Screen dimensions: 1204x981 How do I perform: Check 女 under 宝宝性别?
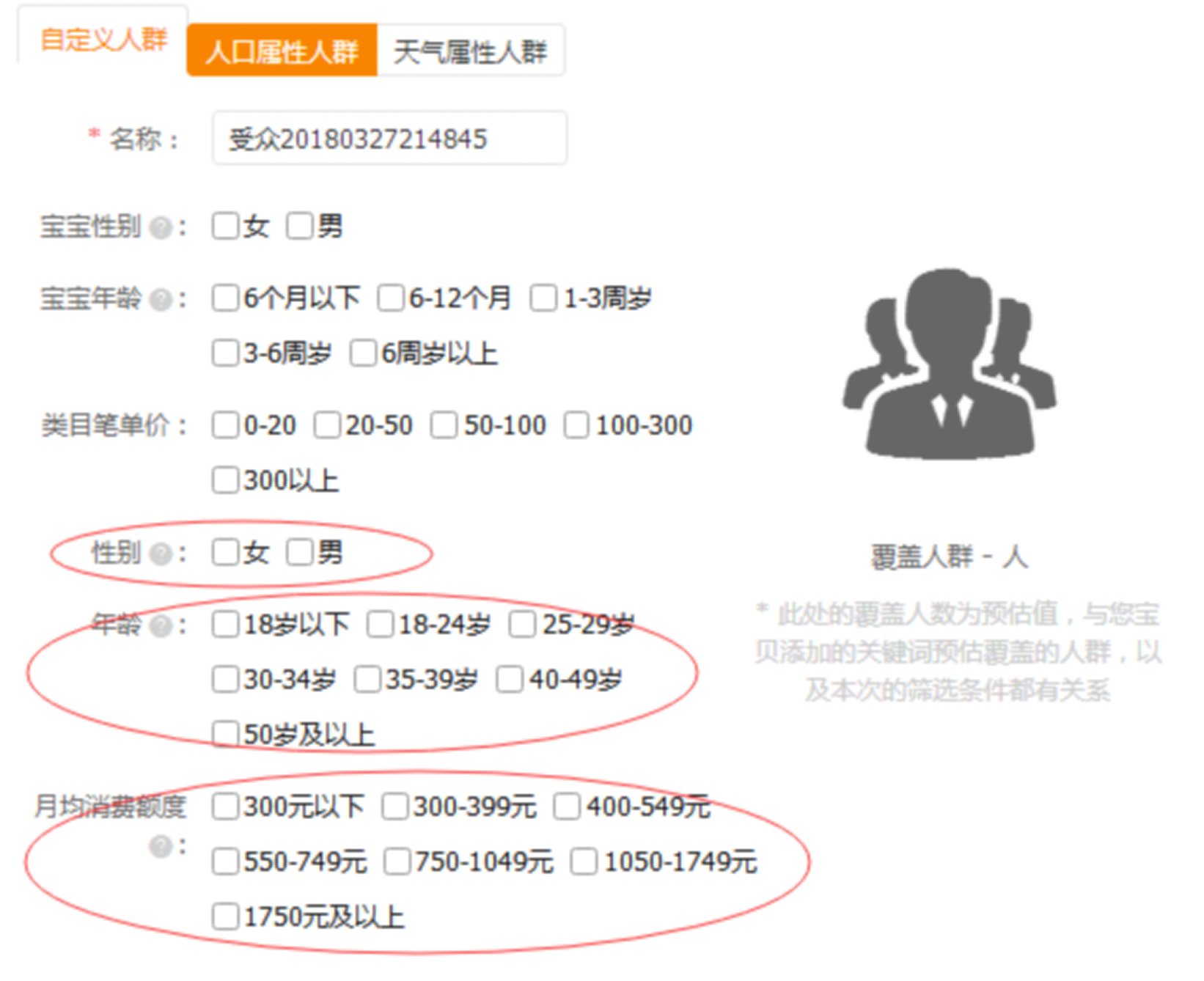click(x=225, y=226)
